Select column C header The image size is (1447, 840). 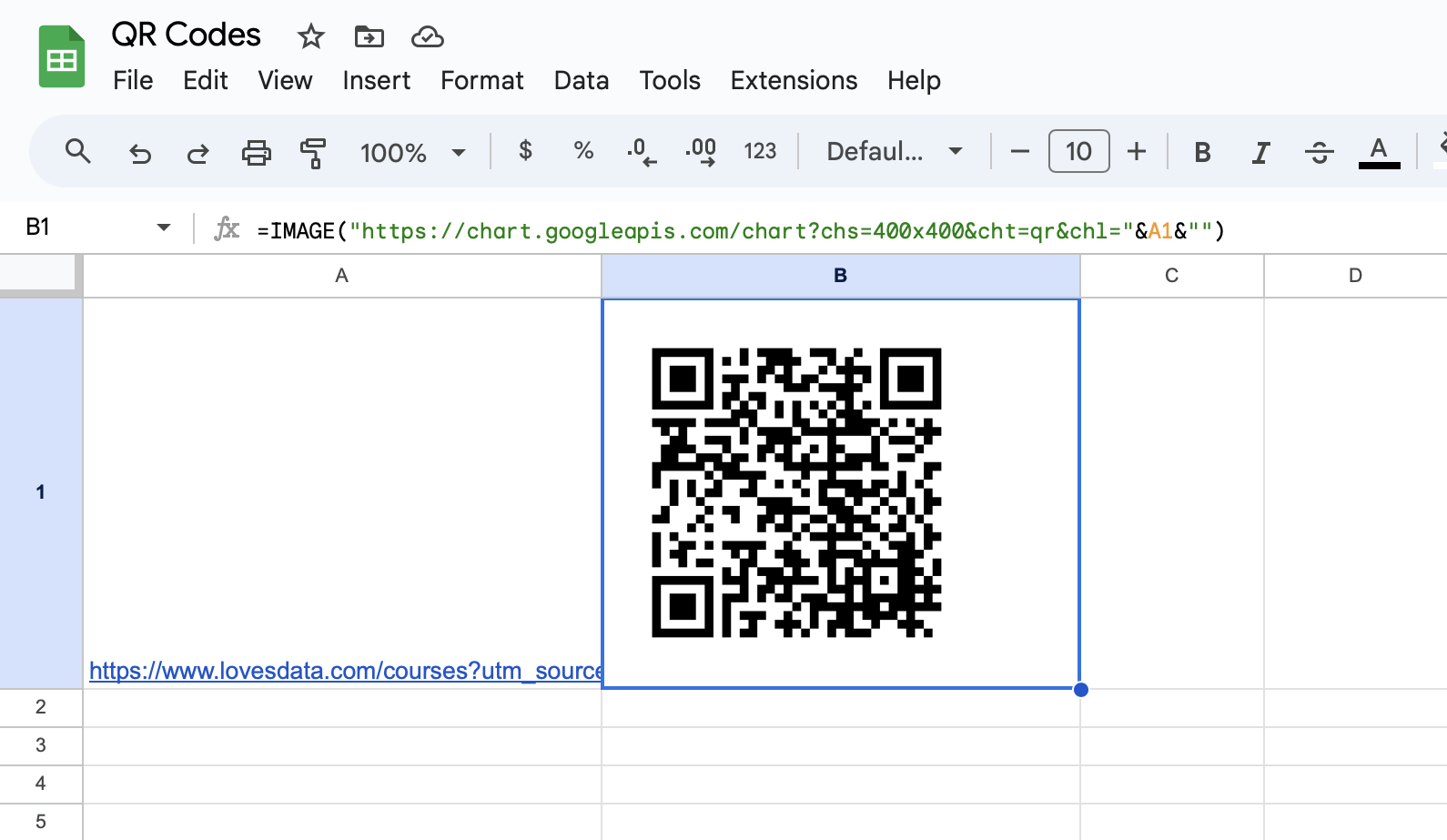coord(1172,276)
